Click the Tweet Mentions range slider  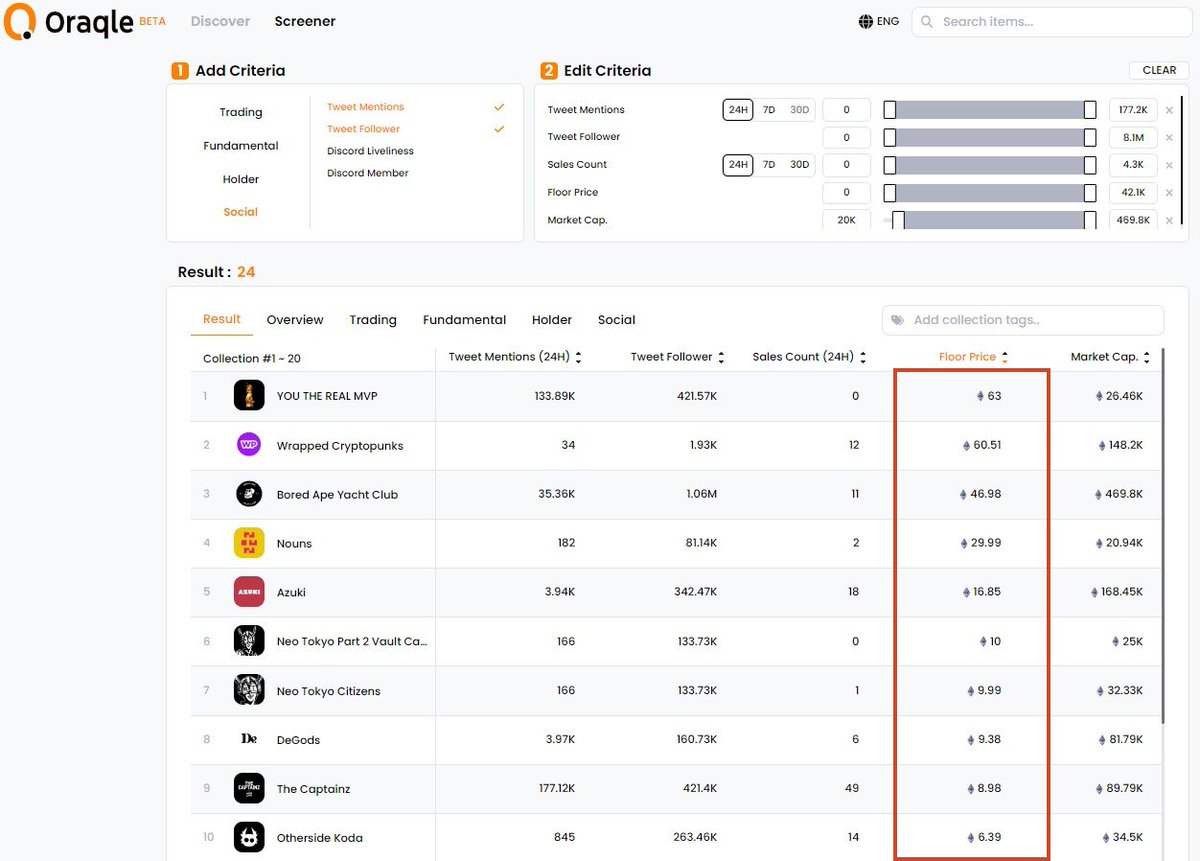pyautogui.click(x=990, y=110)
